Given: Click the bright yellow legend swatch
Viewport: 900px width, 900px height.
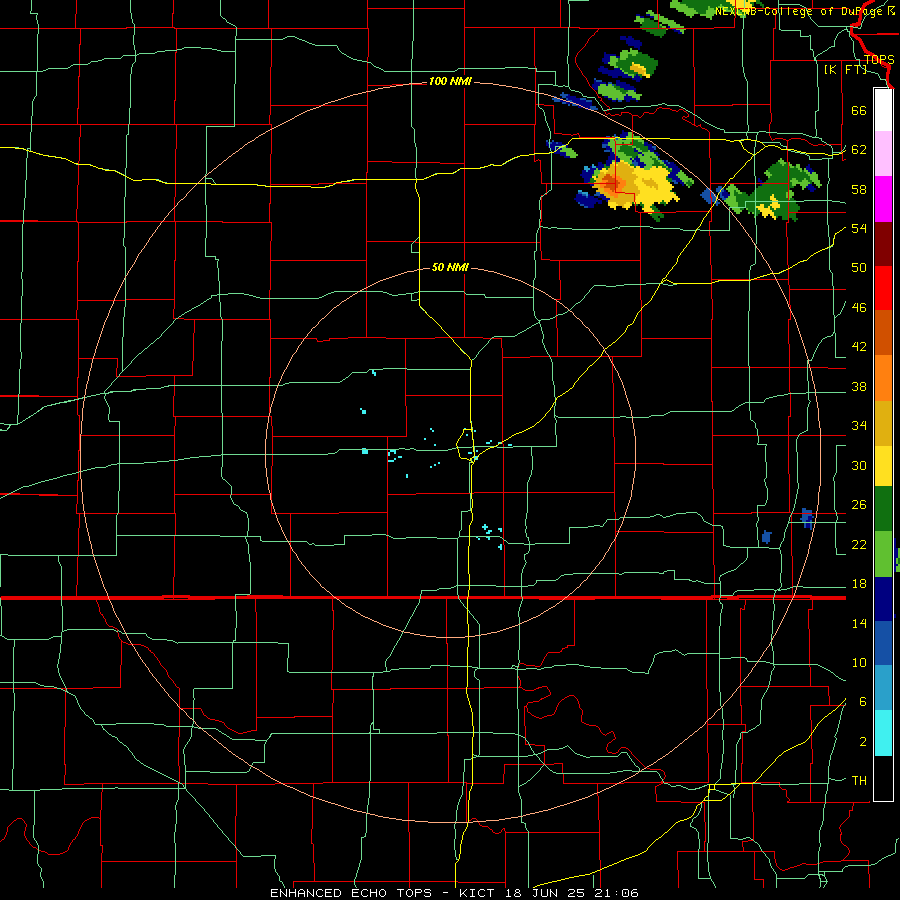Looking at the screenshot, I should click(883, 466).
